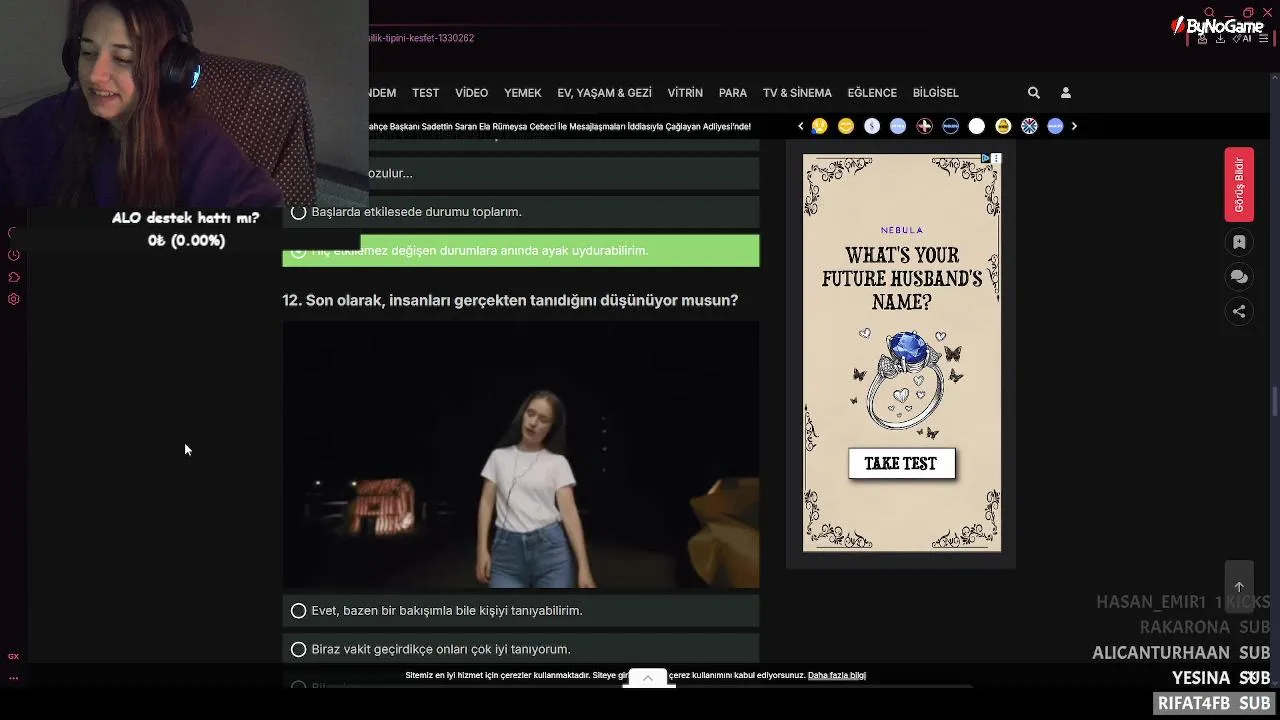Click the 'Daha fazla bilgi' cookie link
The height and width of the screenshot is (720, 1280).
pos(837,676)
